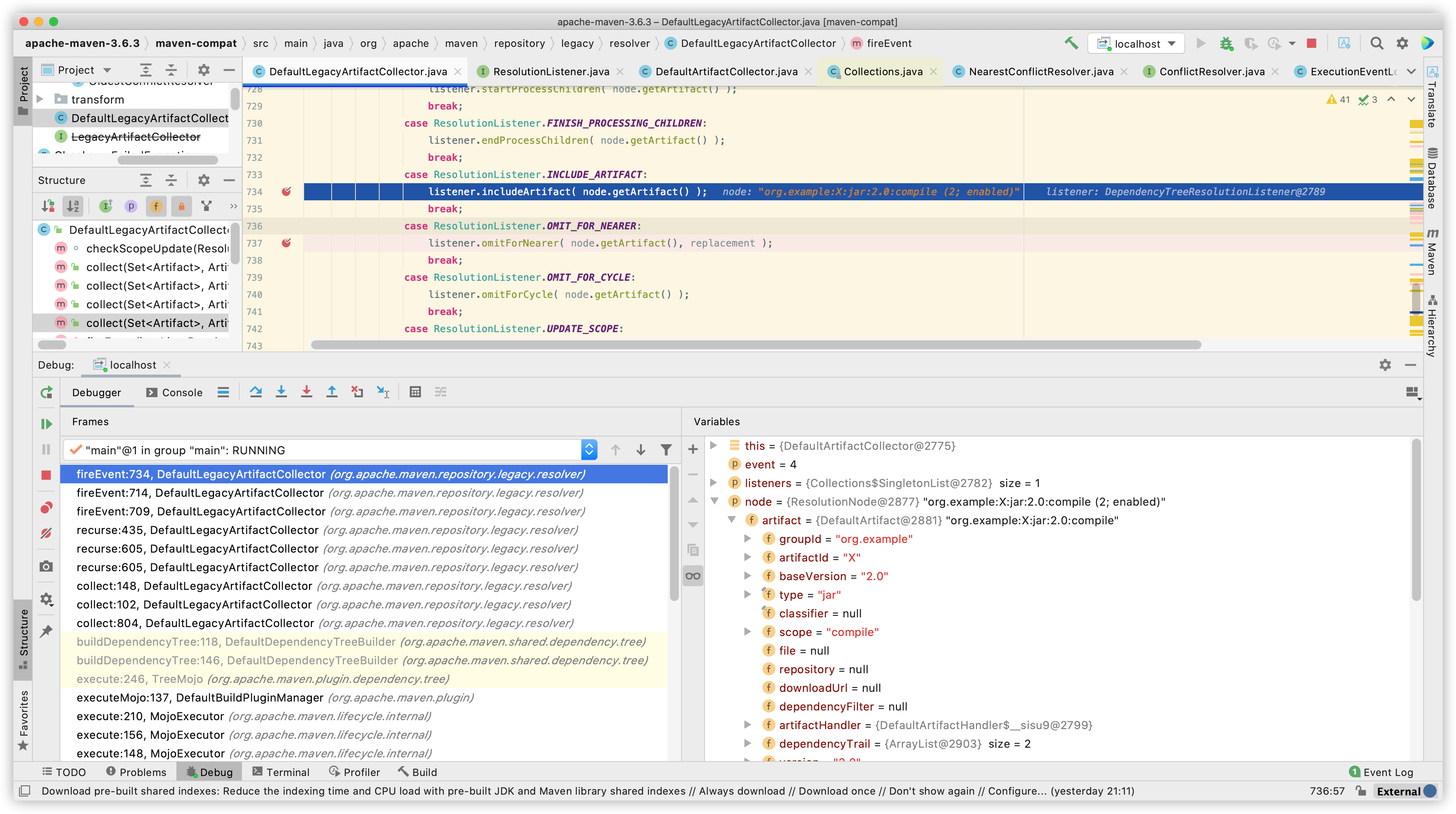Expand the listeners variable node

[714, 483]
